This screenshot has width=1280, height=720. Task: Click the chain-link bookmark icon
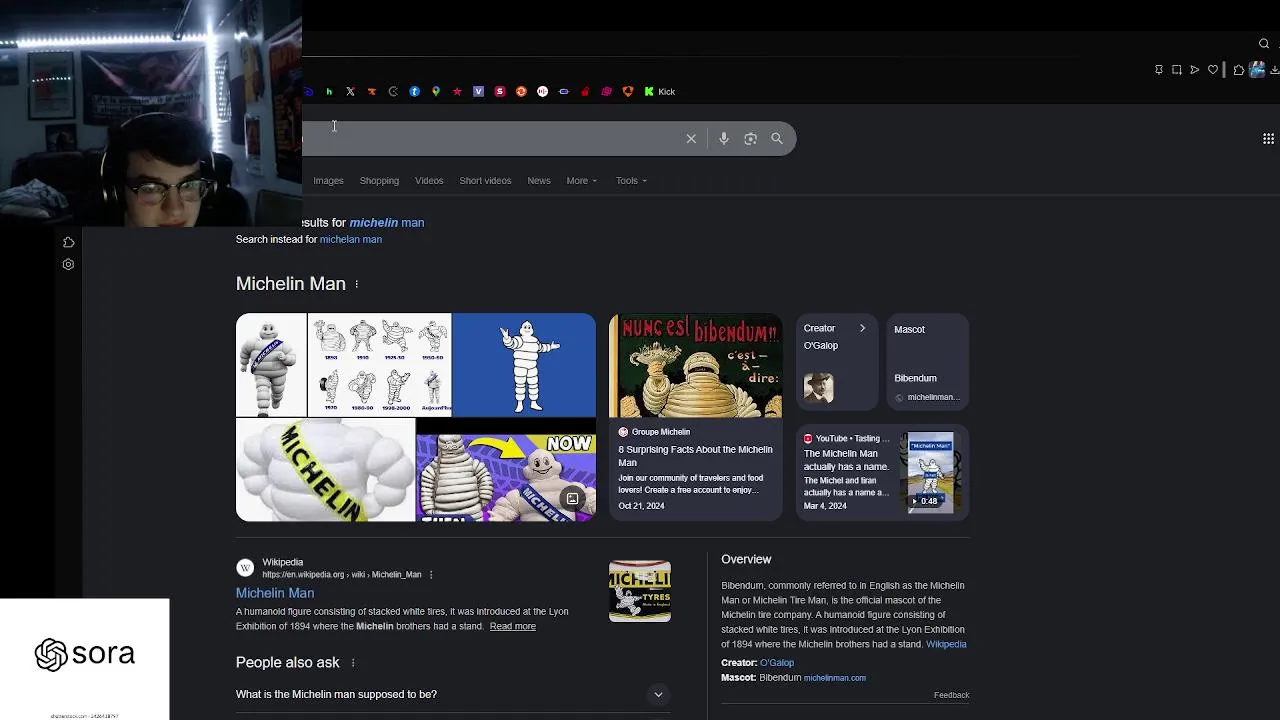click(564, 92)
